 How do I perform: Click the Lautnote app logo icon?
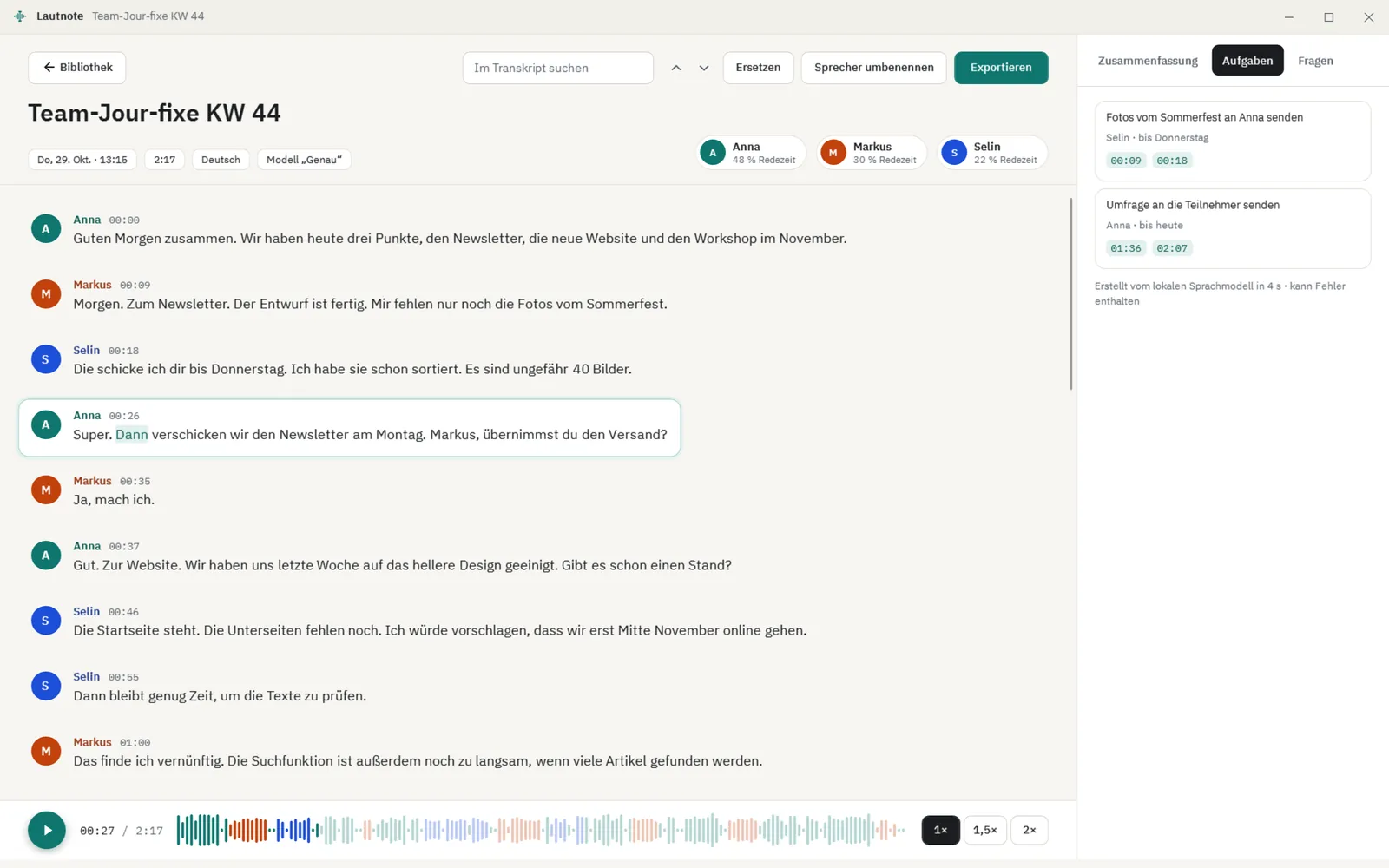pyautogui.click(x=19, y=16)
